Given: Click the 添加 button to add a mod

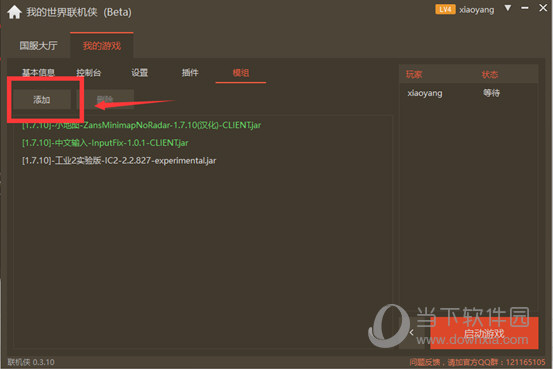Looking at the screenshot, I should pos(42,99).
